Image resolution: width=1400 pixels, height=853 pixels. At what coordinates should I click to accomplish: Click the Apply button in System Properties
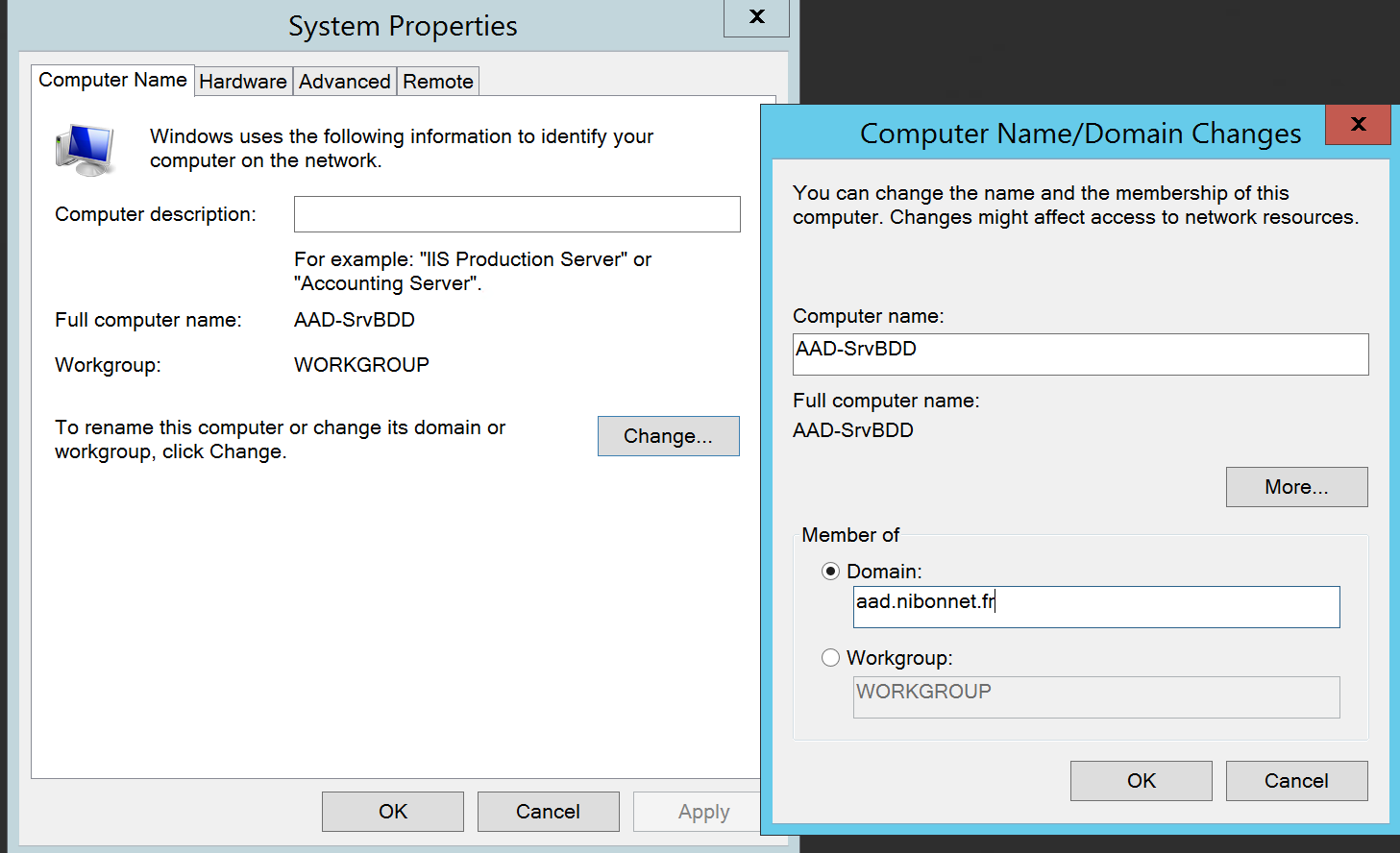[x=701, y=812]
